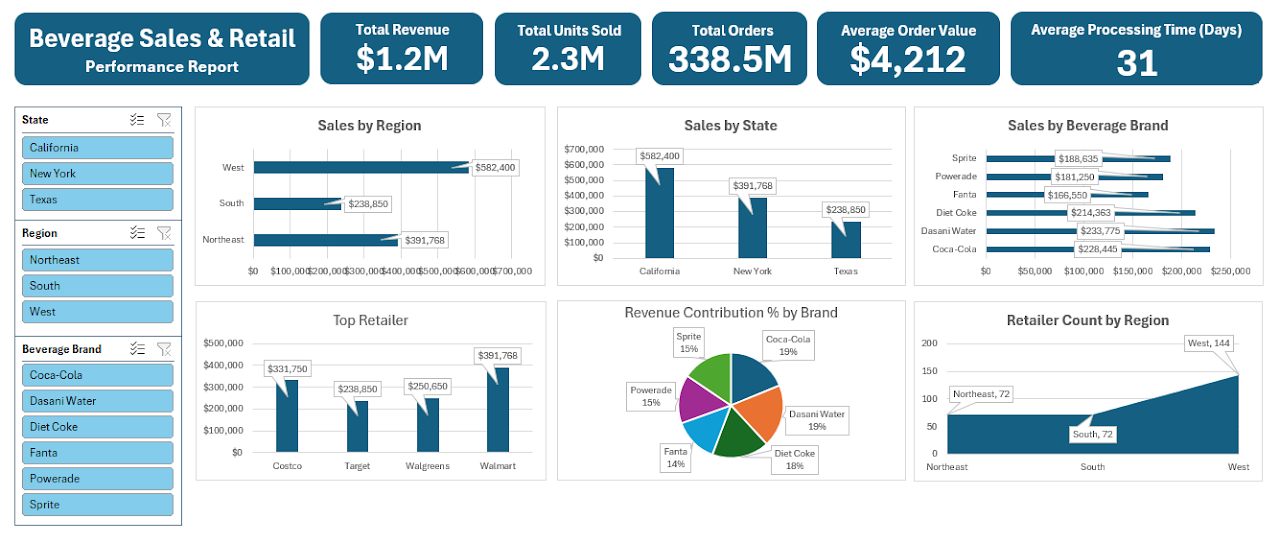
Task: Select Powerade in Beverage Brand slicer
Action: pos(97,479)
